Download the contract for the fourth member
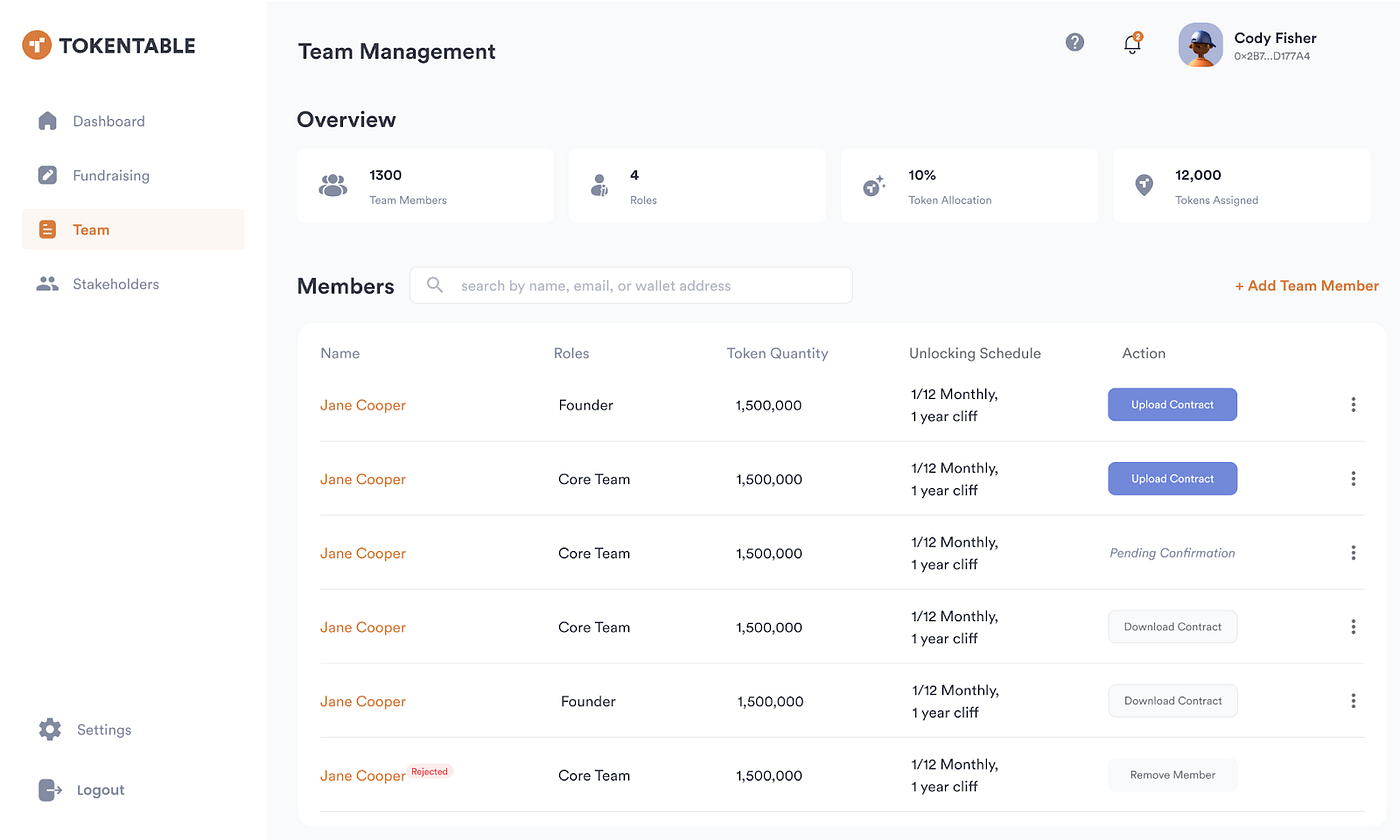The height and width of the screenshot is (840, 1400). tap(1172, 626)
